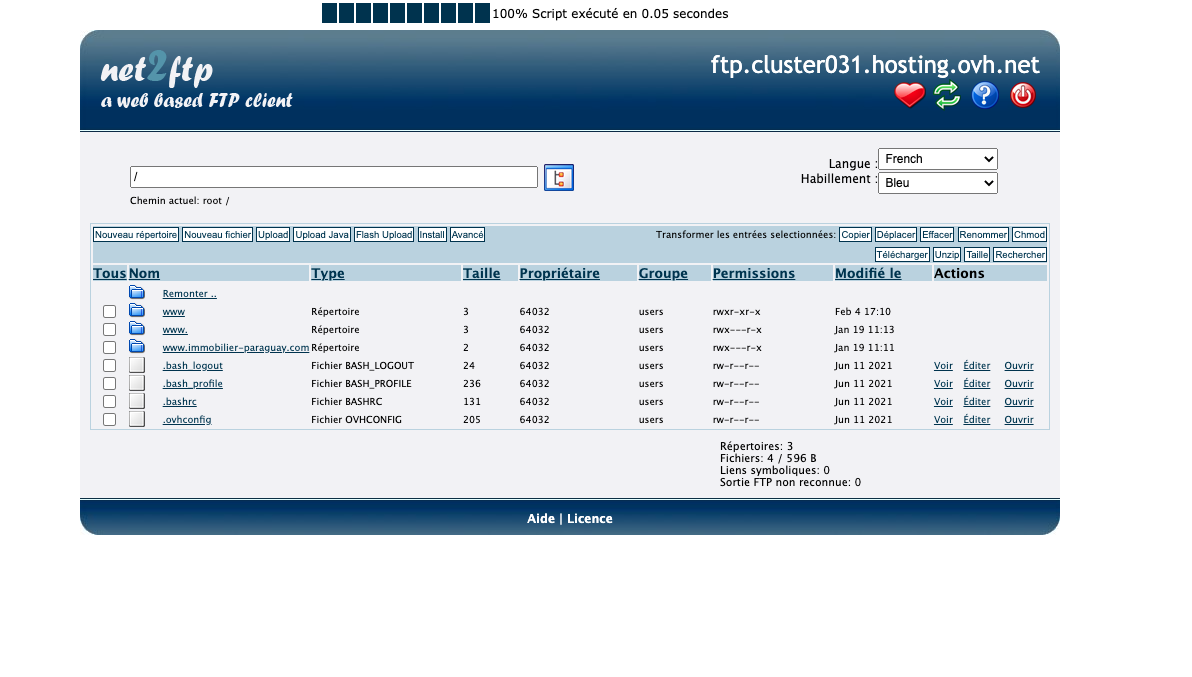
Task: Sort list by Modifié le column header
Action: pos(868,274)
